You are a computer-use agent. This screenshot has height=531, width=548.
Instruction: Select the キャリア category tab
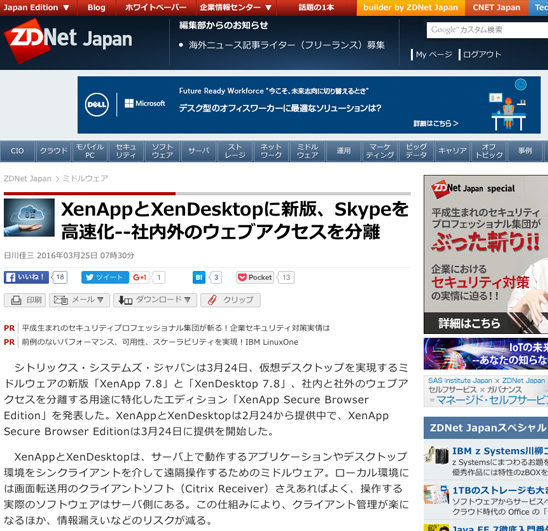click(453, 151)
